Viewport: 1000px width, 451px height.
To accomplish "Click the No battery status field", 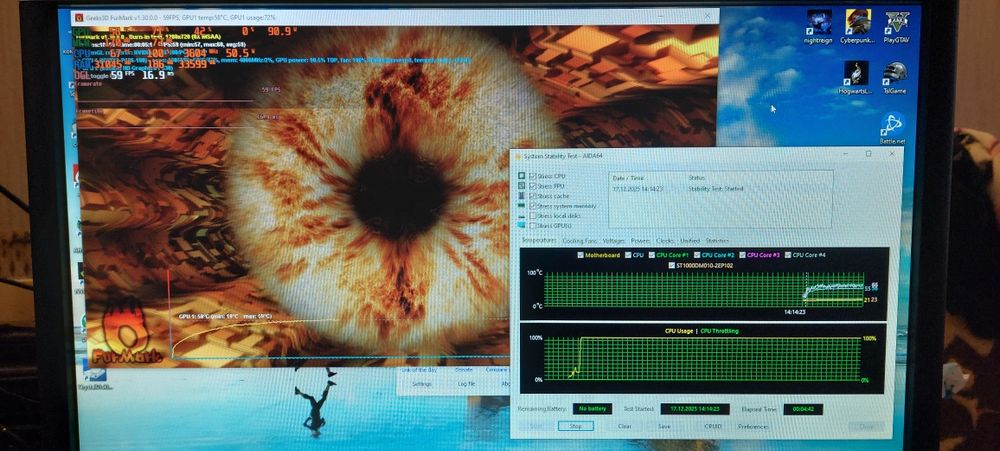I will tap(592, 409).
